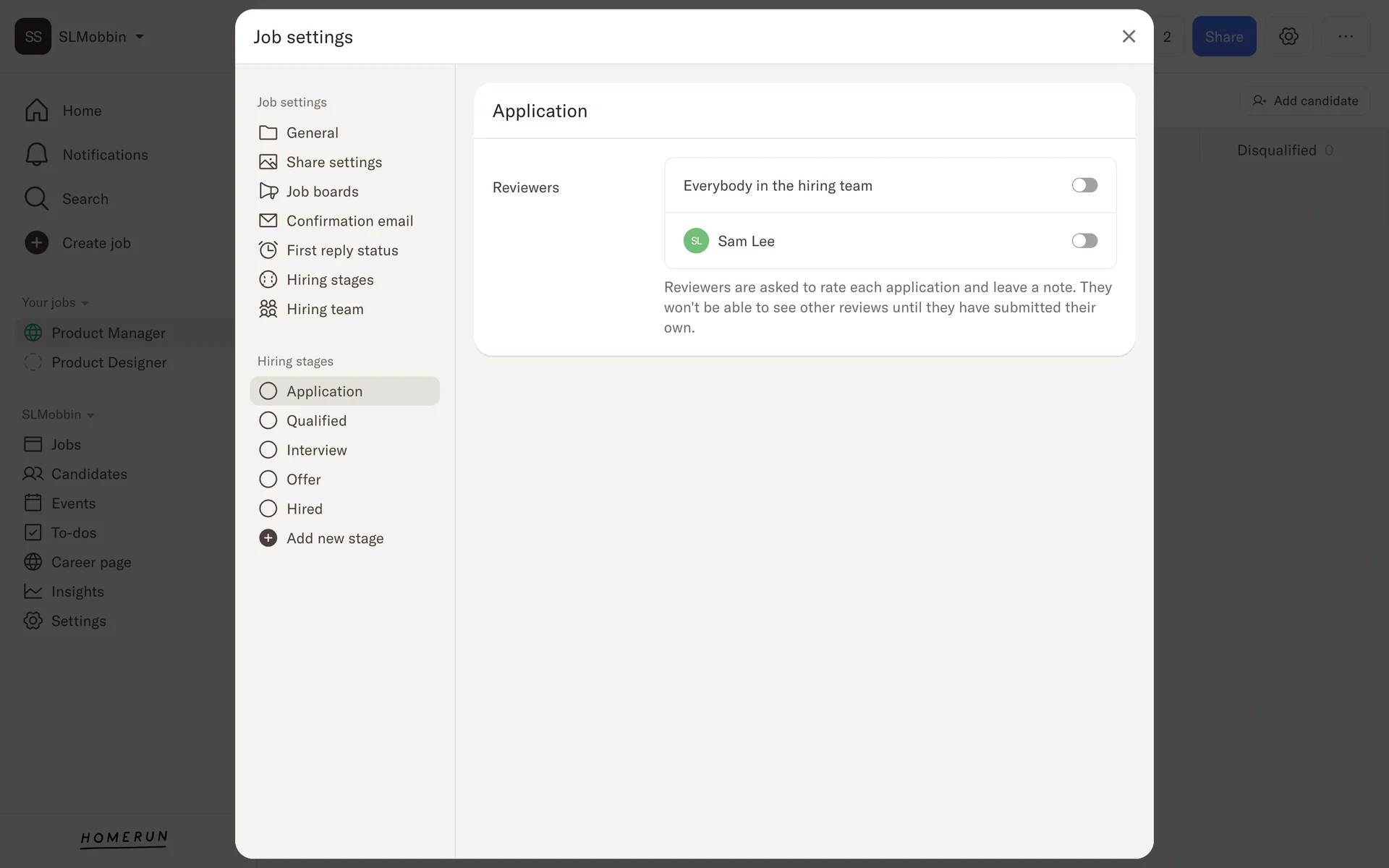Open the Offer stage settings
The height and width of the screenshot is (868, 1389).
pyautogui.click(x=303, y=480)
